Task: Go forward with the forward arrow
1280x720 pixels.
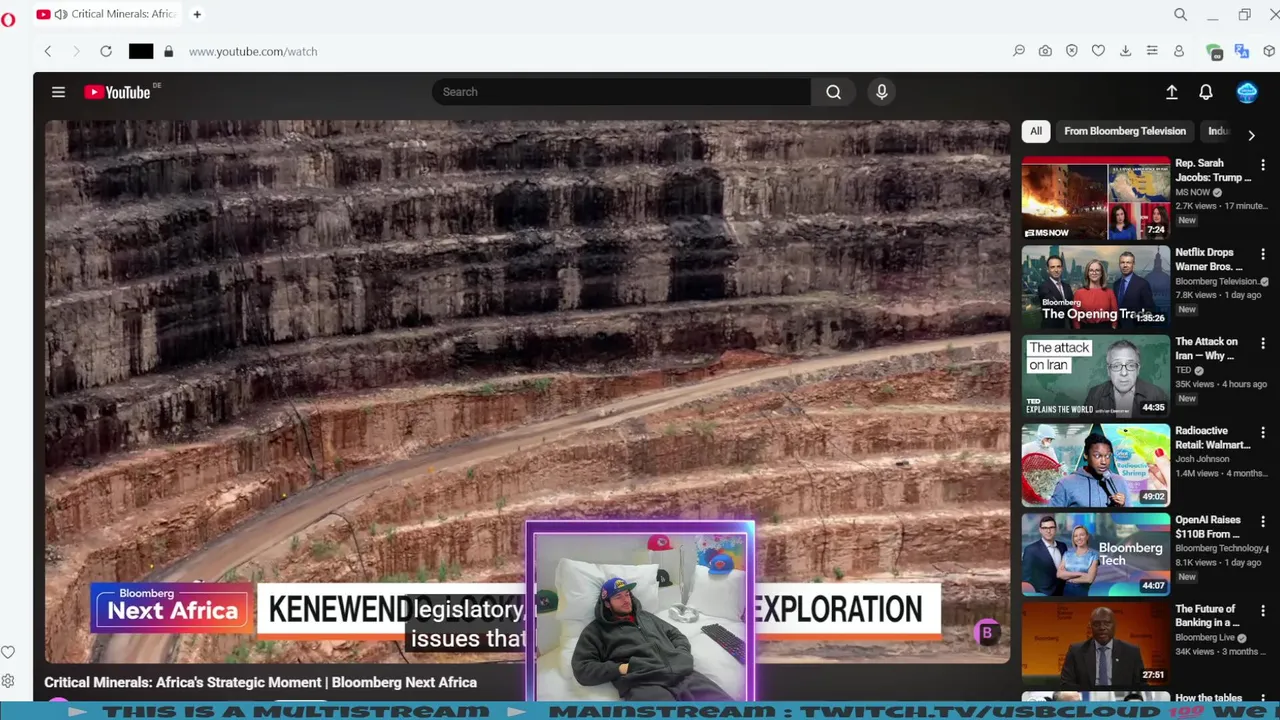Action: point(76,51)
